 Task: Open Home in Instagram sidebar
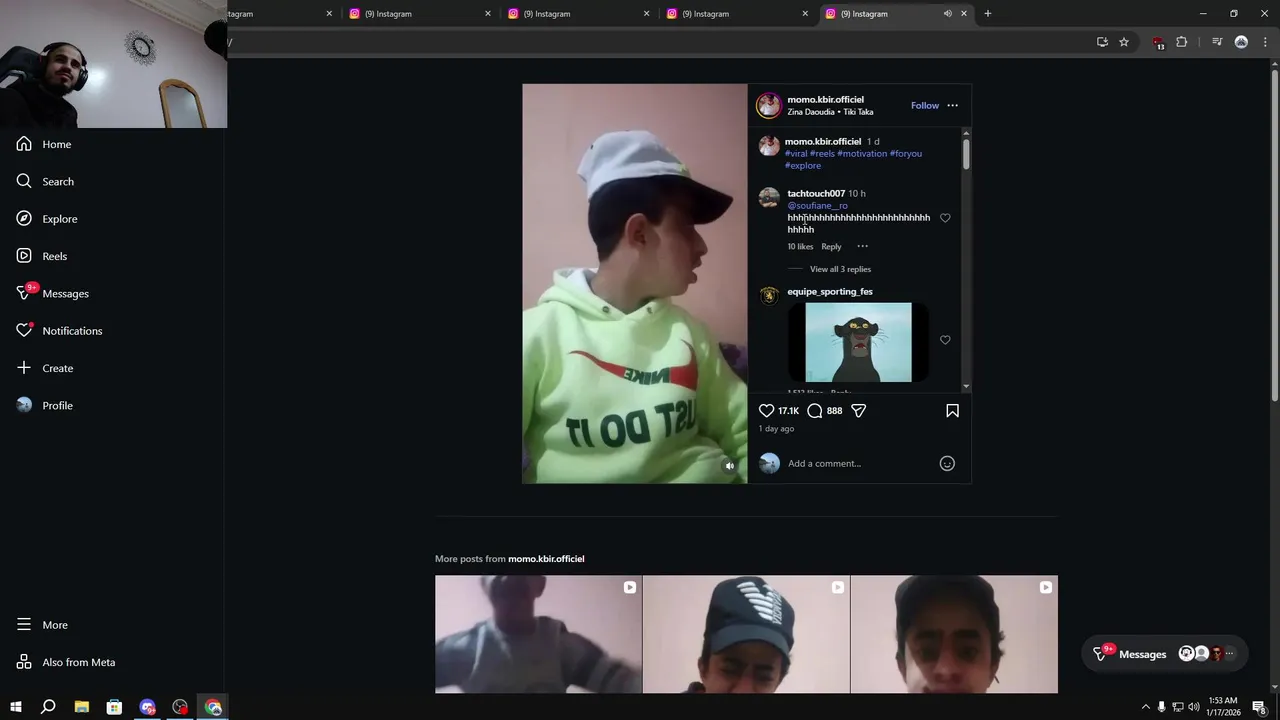point(44,144)
